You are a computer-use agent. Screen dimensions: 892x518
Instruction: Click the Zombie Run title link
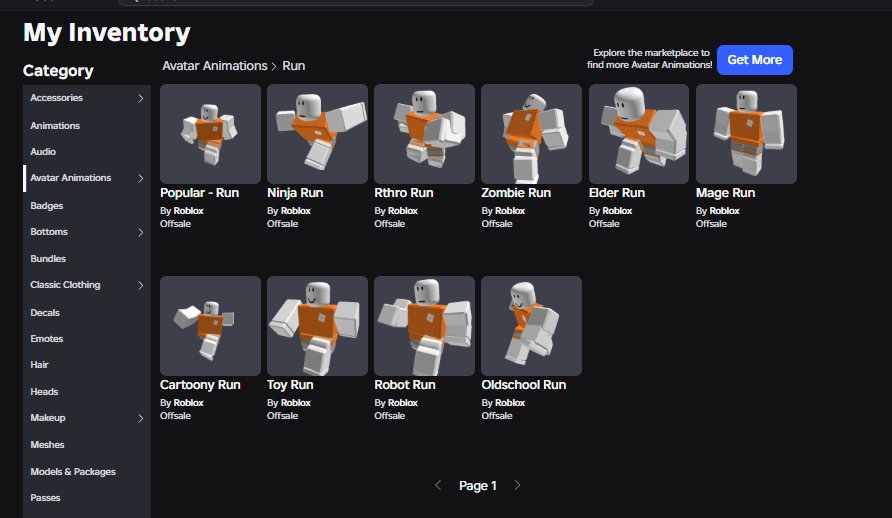click(516, 193)
